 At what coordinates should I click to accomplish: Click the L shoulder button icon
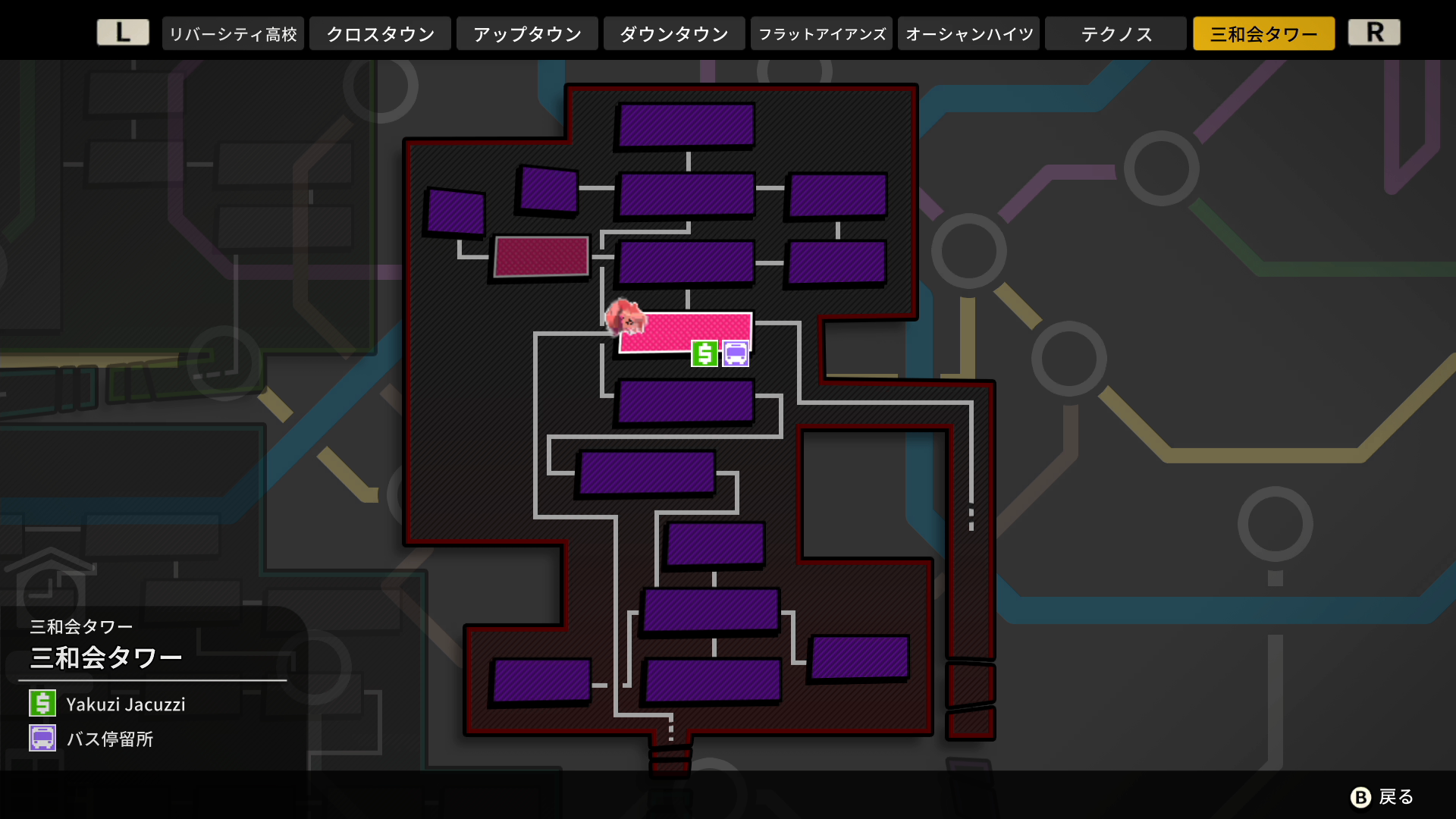tap(123, 33)
